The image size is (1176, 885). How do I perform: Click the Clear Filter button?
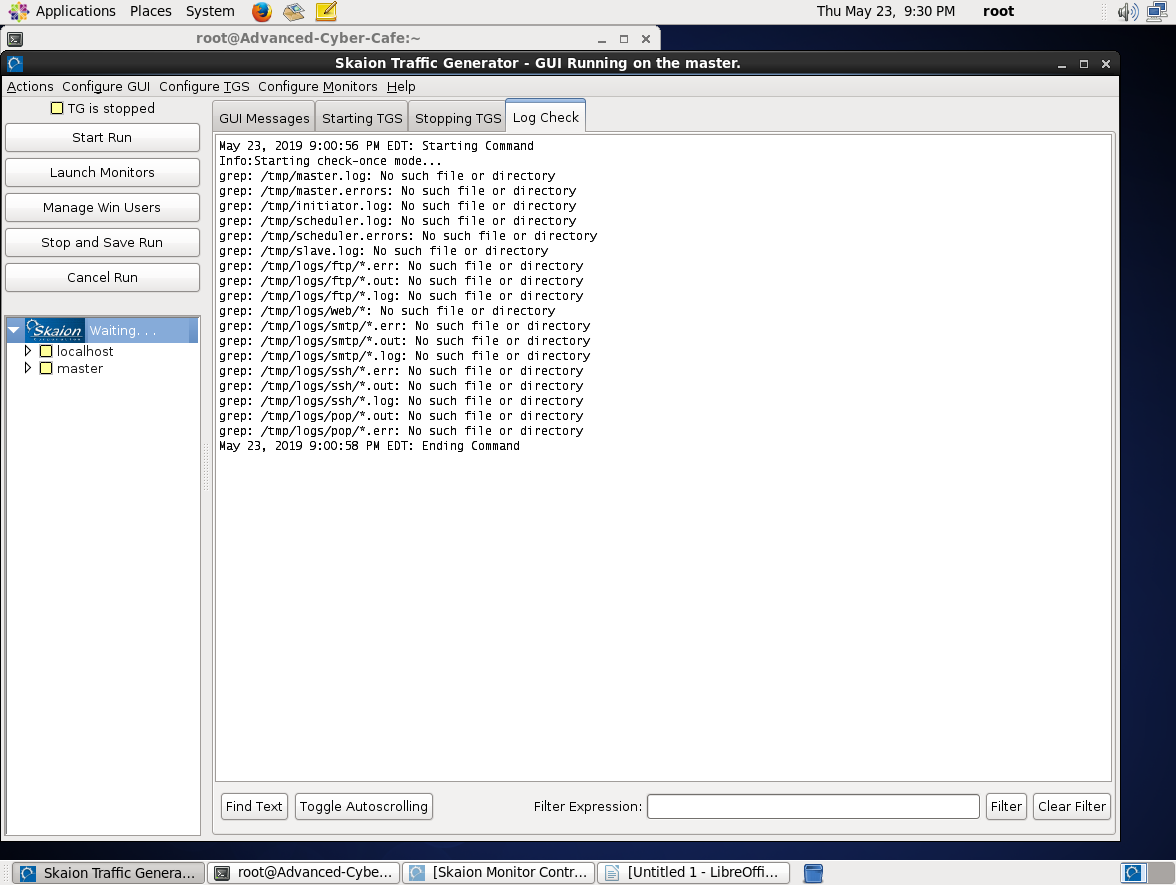point(1072,806)
